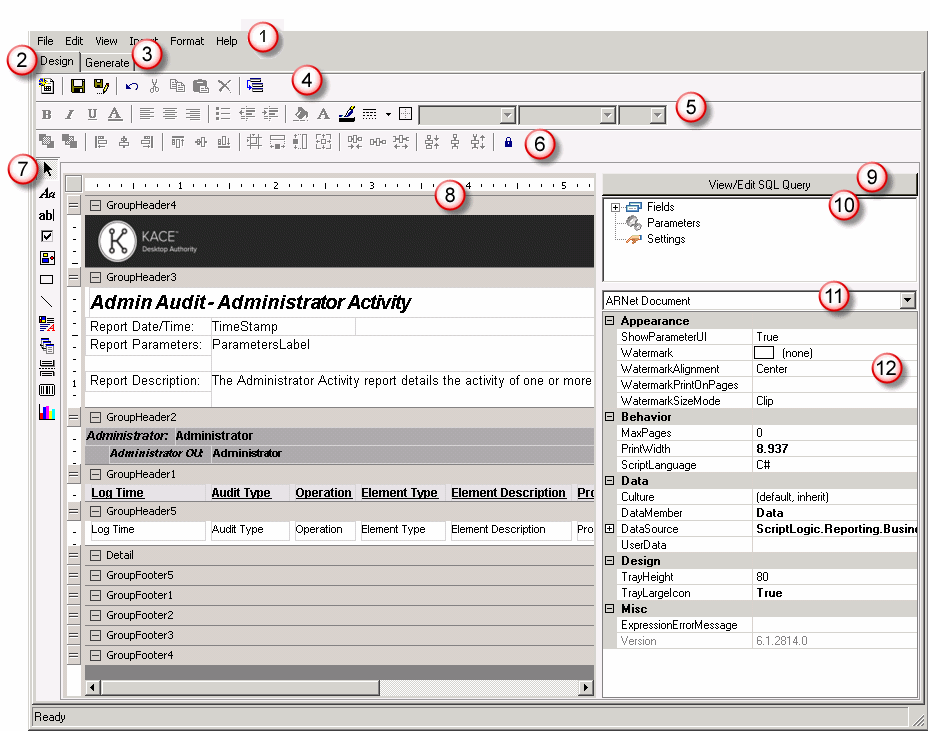This screenshot has height=731, width=930.
Task: Click the Save icon in the toolbar
Action: pyautogui.click(x=78, y=86)
